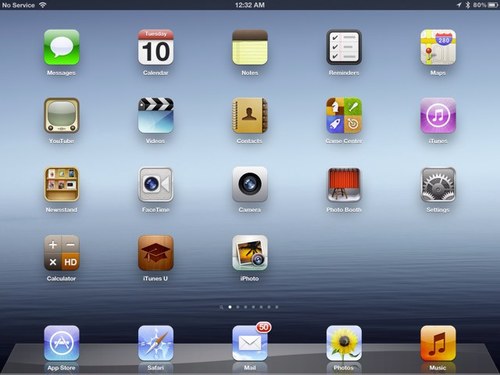Launch the Maps app
Viewport: 500px width, 375px height.
[x=438, y=47]
